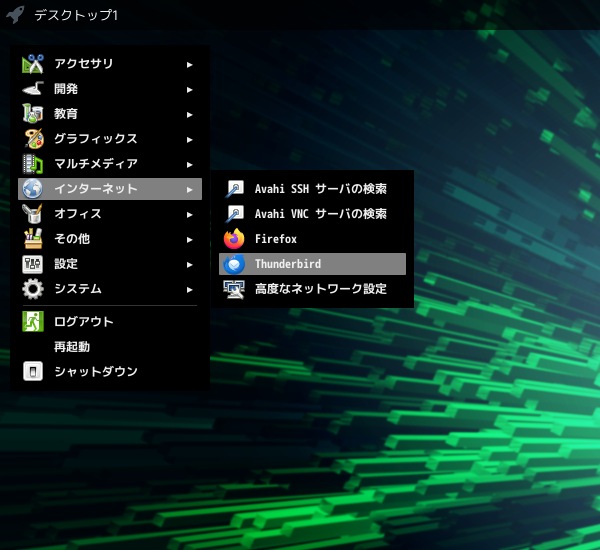This screenshot has height=550, width=600.
Task: Expand the 開発 submenu arrow
Action: tap(189, 90)
